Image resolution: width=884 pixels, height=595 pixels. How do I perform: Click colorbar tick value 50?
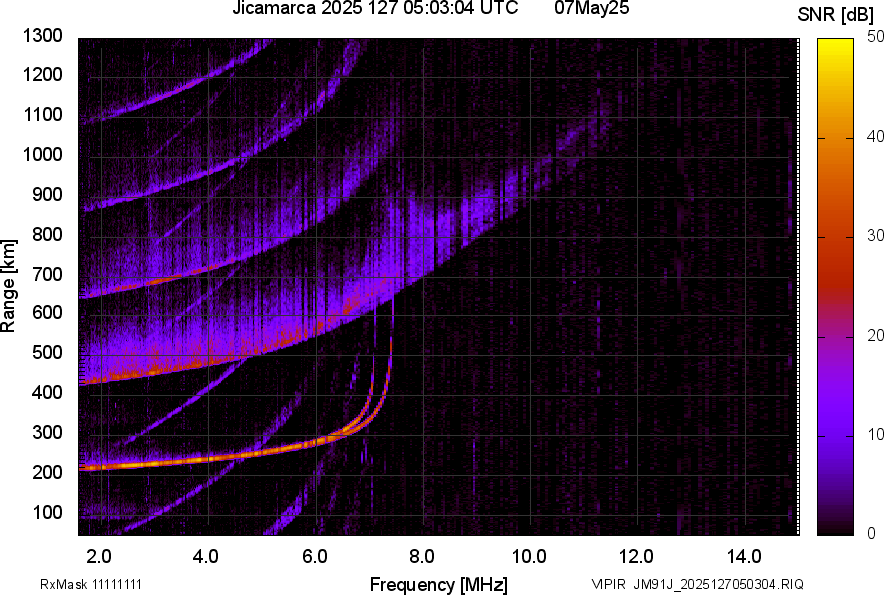coord(876,37)
